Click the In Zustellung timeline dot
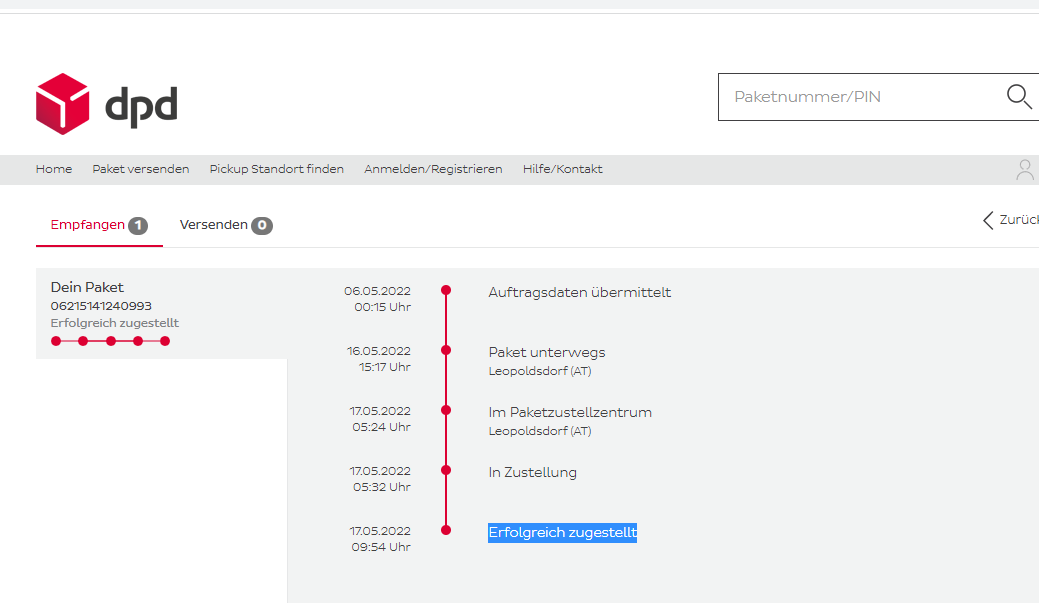This screenshot has width=1039, height=603. pyautogui.click(x=446, y=470)
